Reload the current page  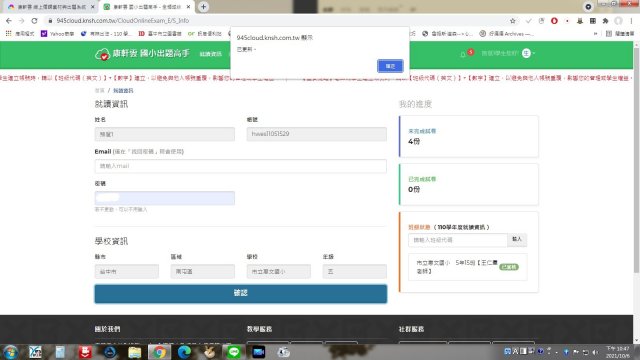click(x=34, y=20)
